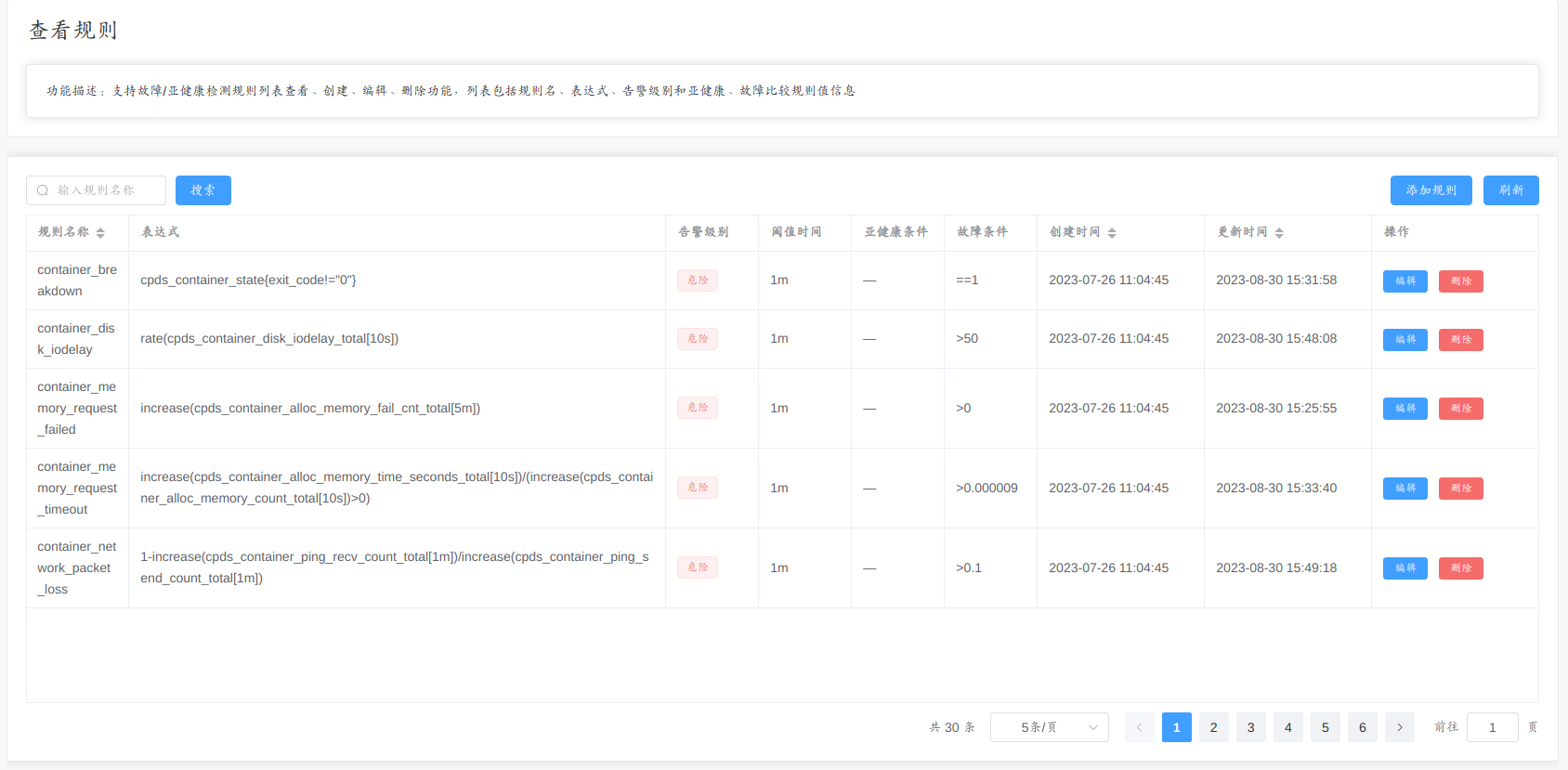The image size is (1568, 770).
Task: Edit the container_memory_request_failed rule
Action: point(1405,408)
